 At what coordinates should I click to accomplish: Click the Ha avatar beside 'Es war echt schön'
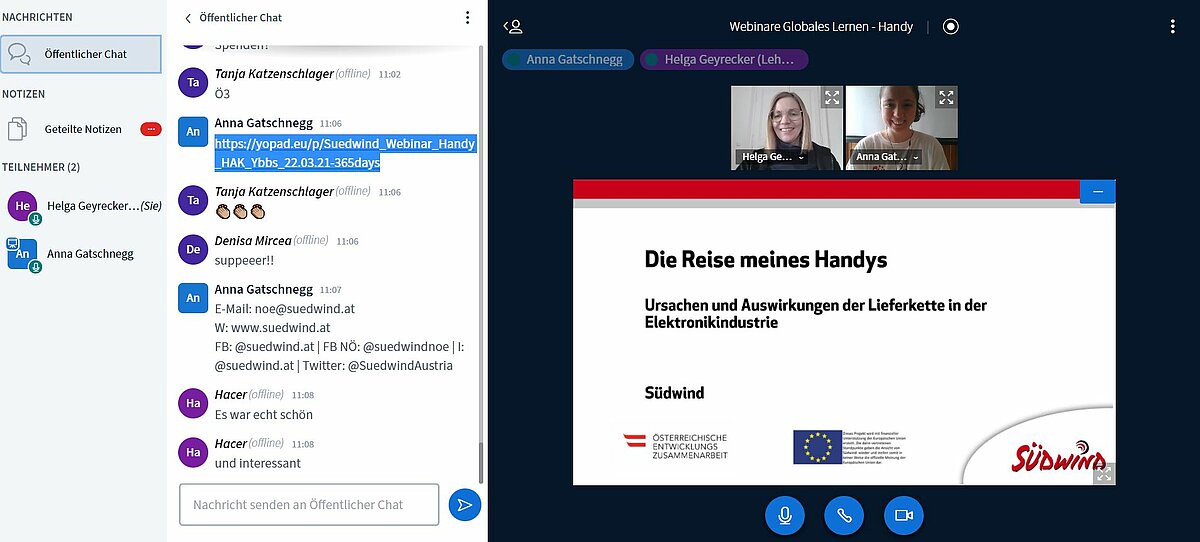(193, 403)
